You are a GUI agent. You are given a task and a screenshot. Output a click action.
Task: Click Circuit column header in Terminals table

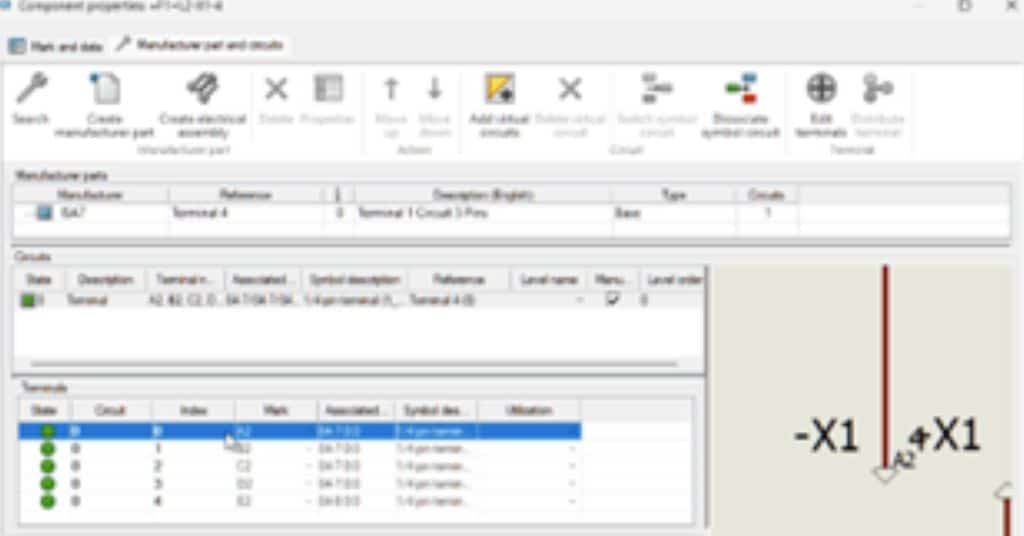click(110, 411)
